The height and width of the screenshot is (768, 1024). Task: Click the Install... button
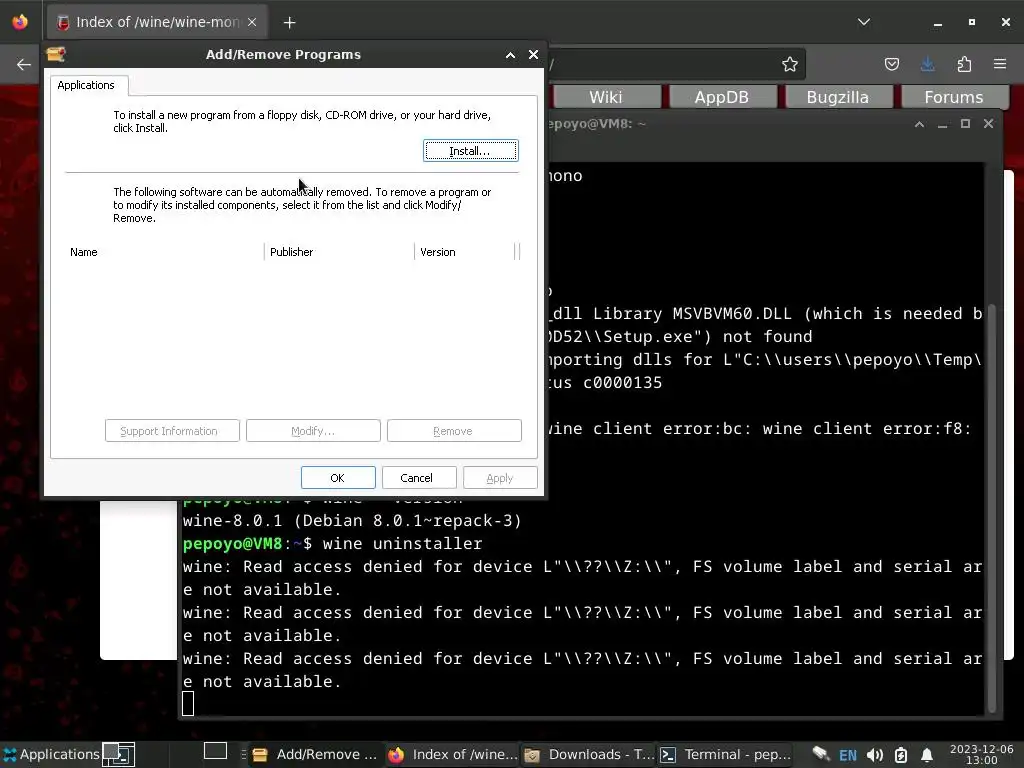point(470,151)
